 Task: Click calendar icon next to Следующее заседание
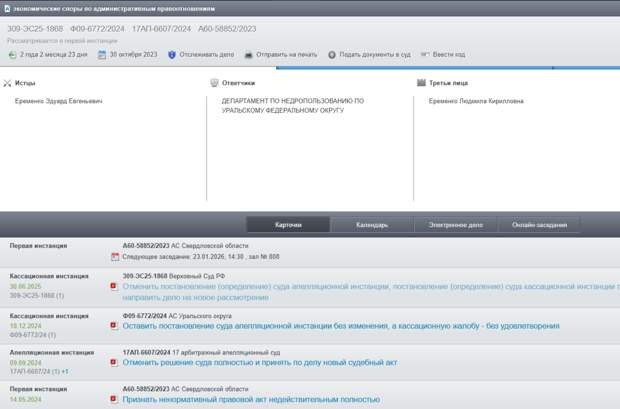[x=115, y=256]
